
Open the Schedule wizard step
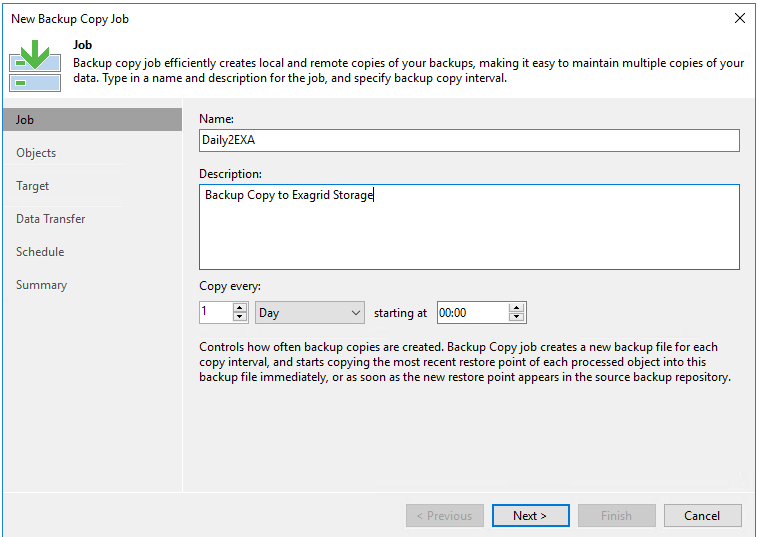pyautogui.click(x=40, y=252)
